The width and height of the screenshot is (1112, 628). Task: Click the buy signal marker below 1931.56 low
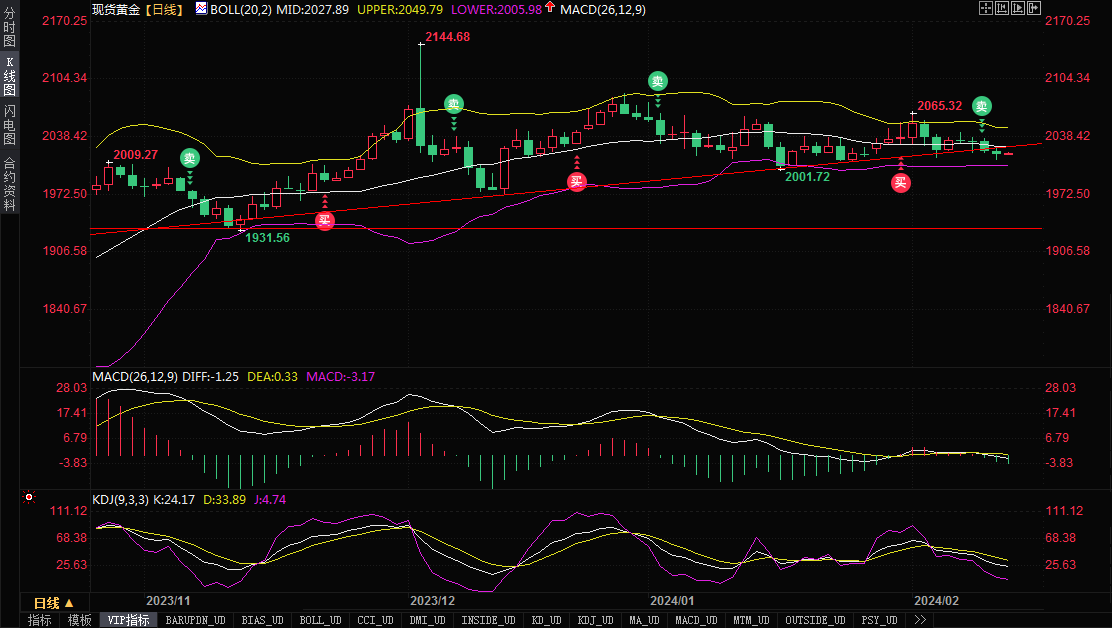[x=324, y=221]
